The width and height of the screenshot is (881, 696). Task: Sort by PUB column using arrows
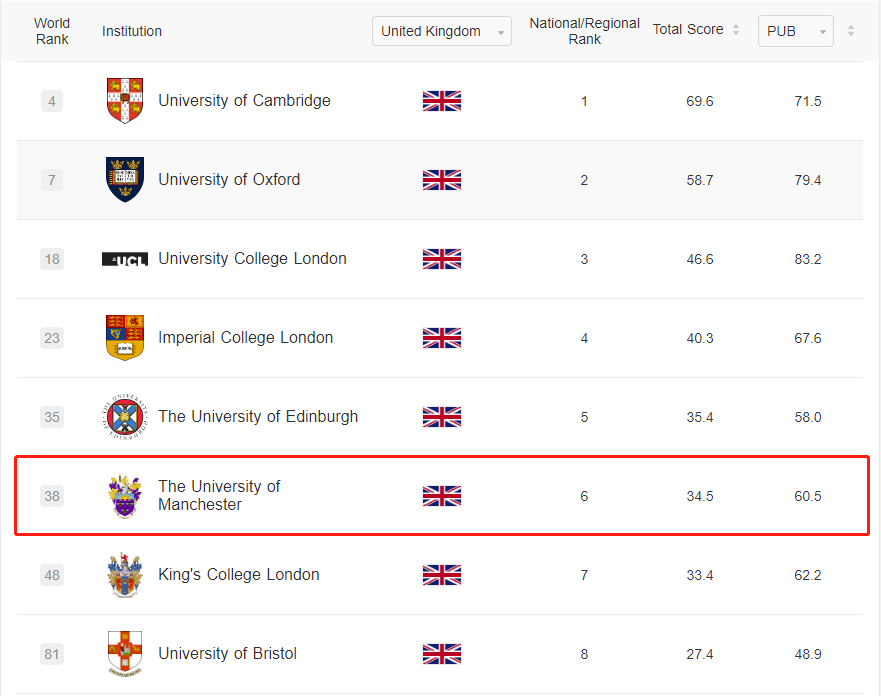(x=851, y=30)
